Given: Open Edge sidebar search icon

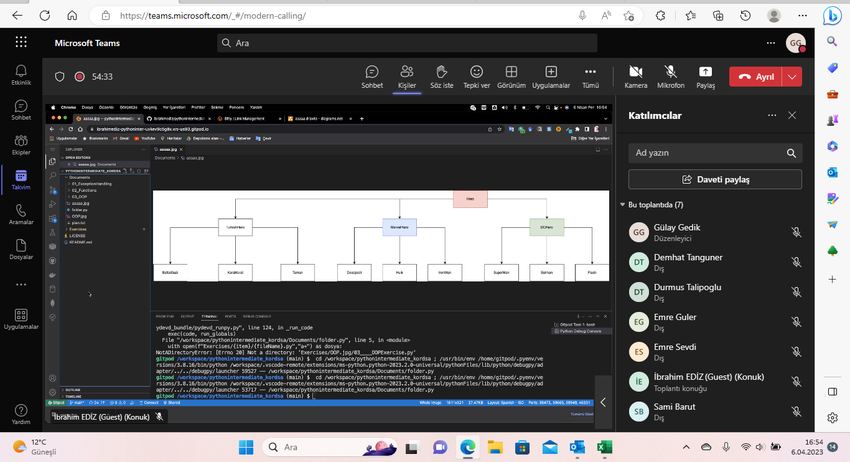Looking at the screenshot, I should coord(832,41).
